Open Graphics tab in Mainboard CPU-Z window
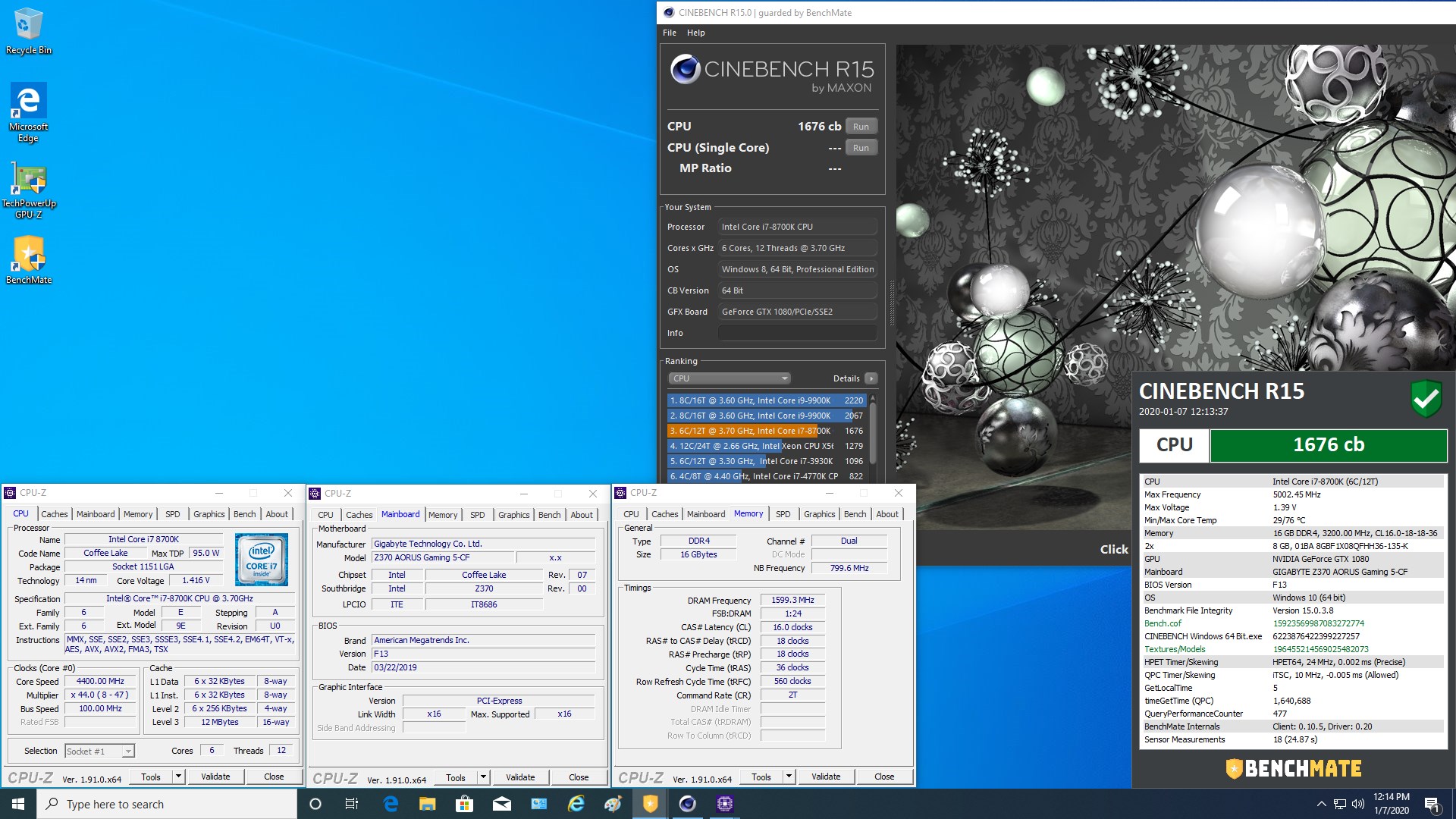Image resolution: width=1456 pixels, height=819 pixels. [513, 515]
